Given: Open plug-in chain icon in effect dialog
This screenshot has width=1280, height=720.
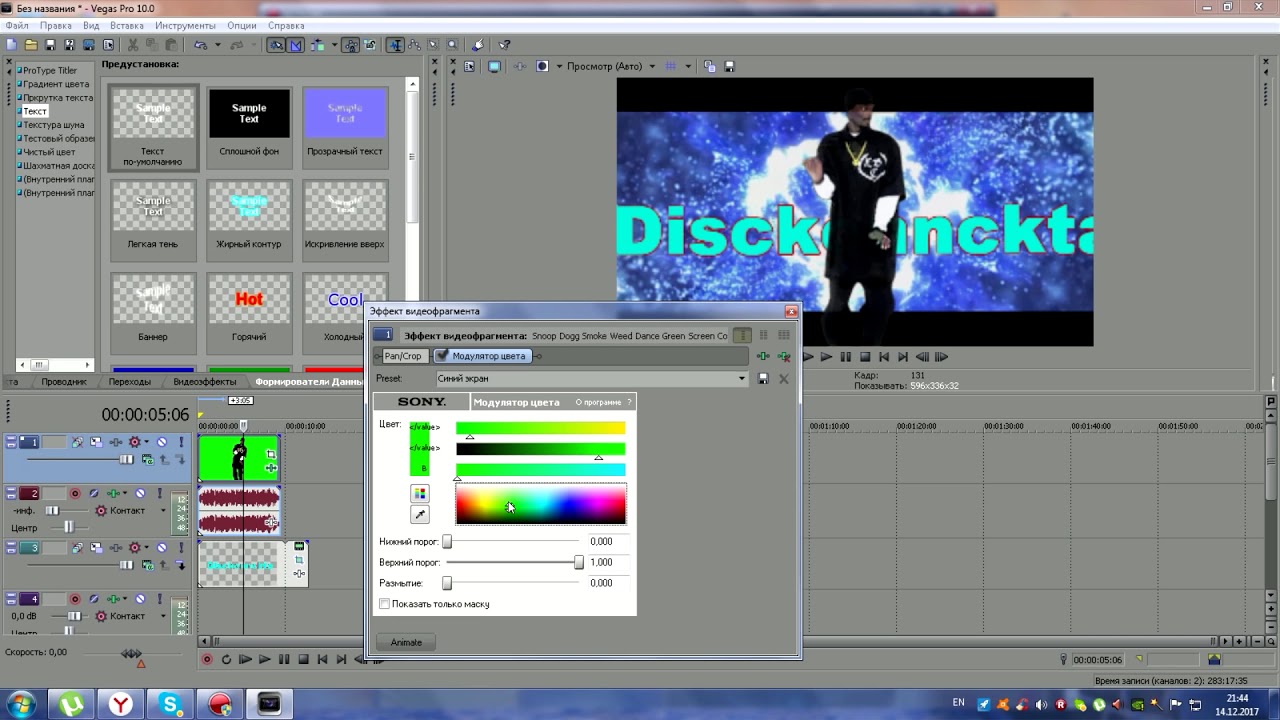Looking at the screenshot, I should click(763, 356).
